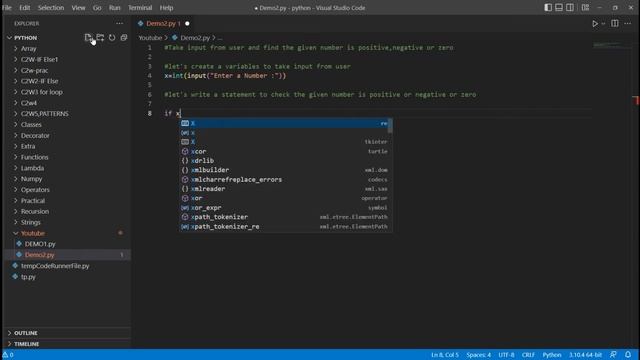Refresh the Explorer file tree
The width and height of the screenshot is (640, 360).
point(112,38)
